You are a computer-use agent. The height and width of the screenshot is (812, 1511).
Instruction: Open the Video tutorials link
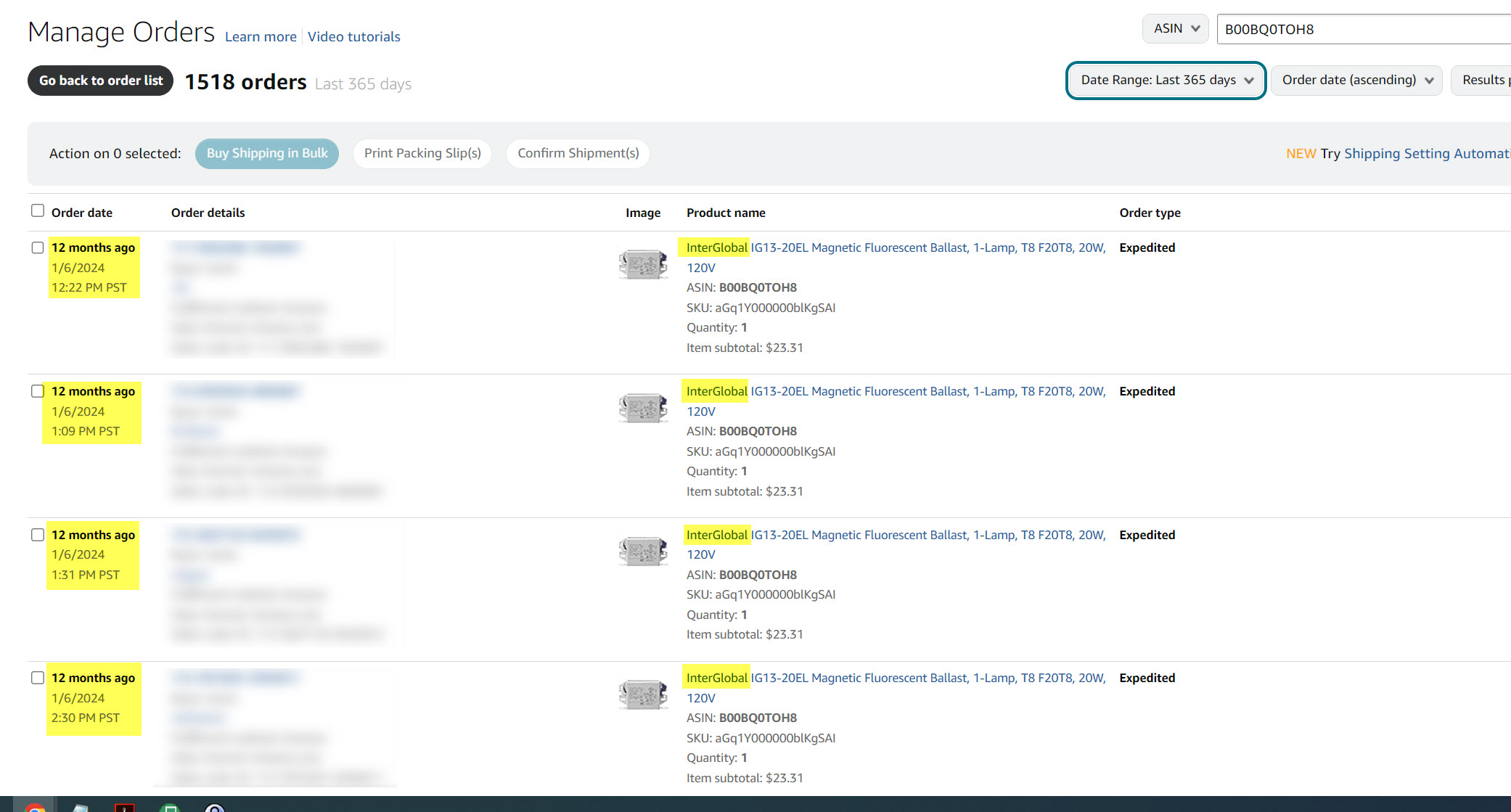tap(353, 36)
